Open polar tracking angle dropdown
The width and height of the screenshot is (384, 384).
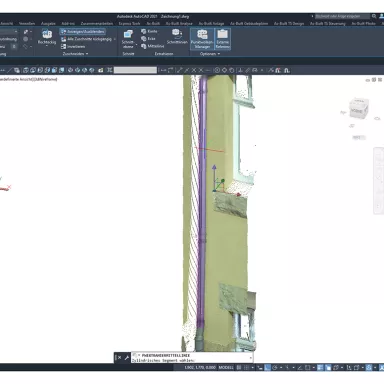(280, 368)
